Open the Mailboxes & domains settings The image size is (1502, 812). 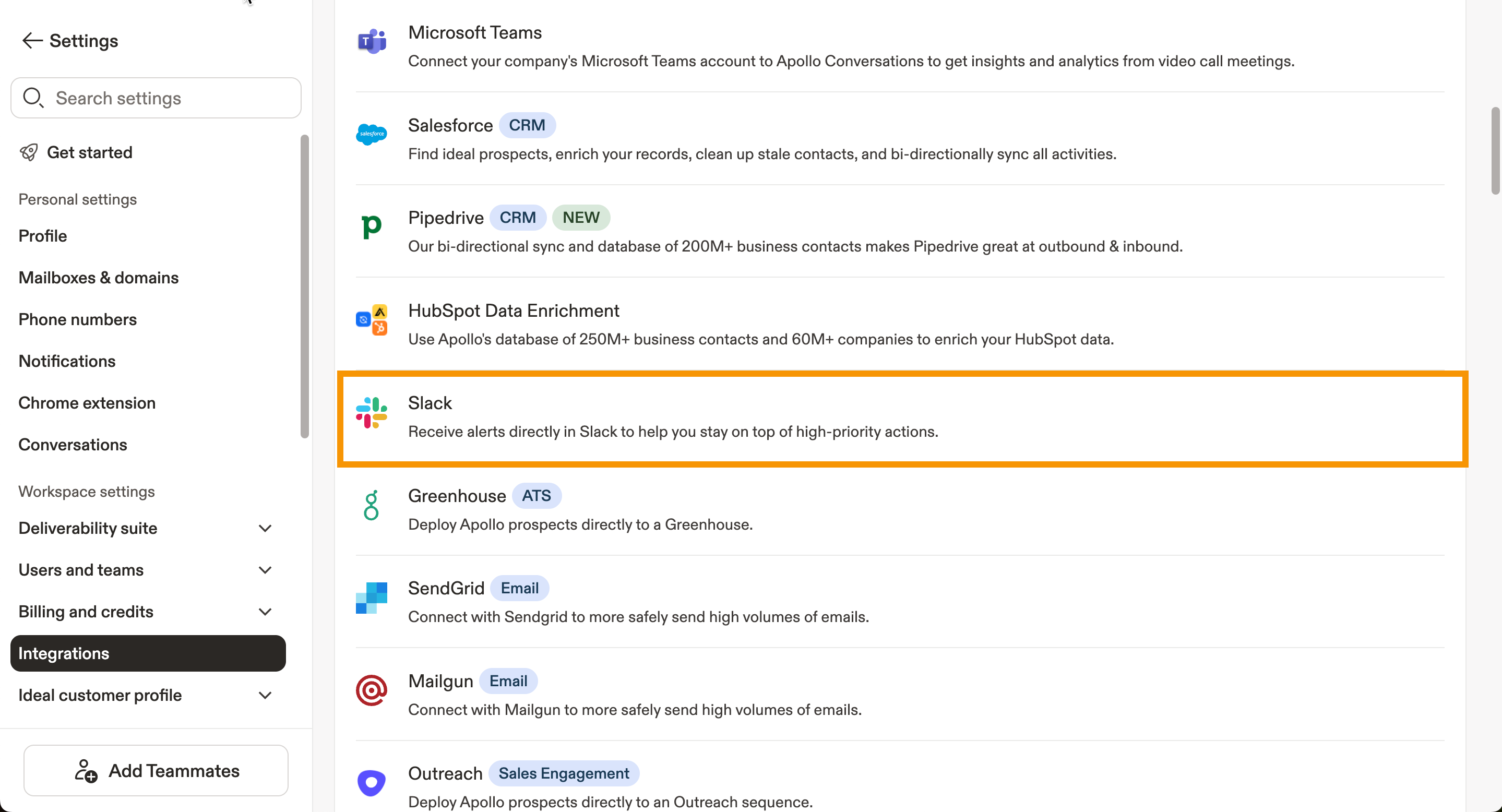tap(99, 278)
